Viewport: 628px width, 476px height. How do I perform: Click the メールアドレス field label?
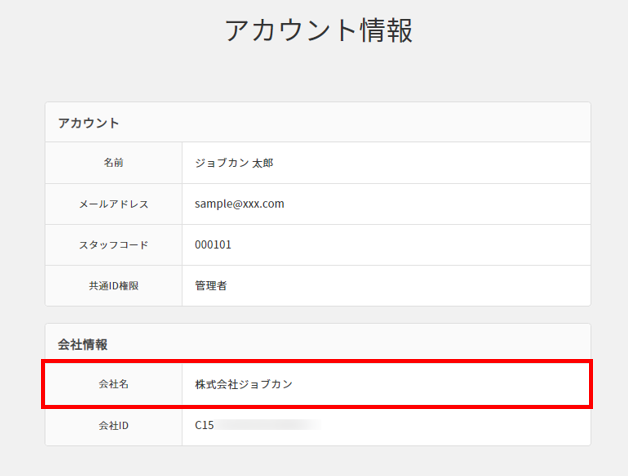[x=113, y=204]
